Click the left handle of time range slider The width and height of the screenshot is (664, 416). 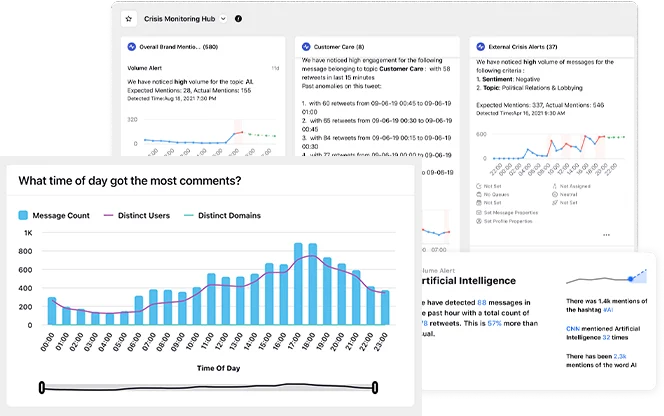(42, 387)
